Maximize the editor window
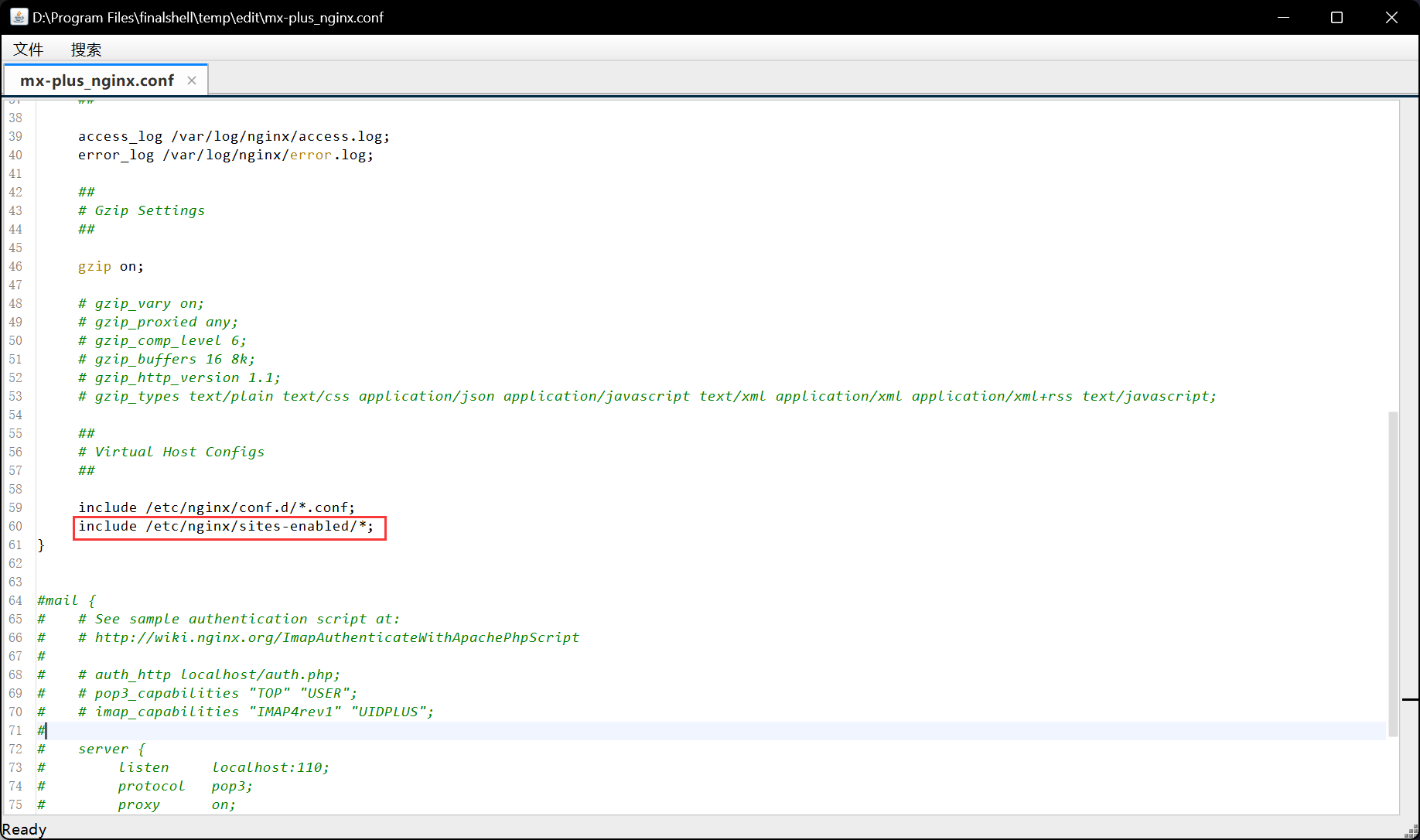This screenshot has width=1420, height=840. (x=1336, y=17)
